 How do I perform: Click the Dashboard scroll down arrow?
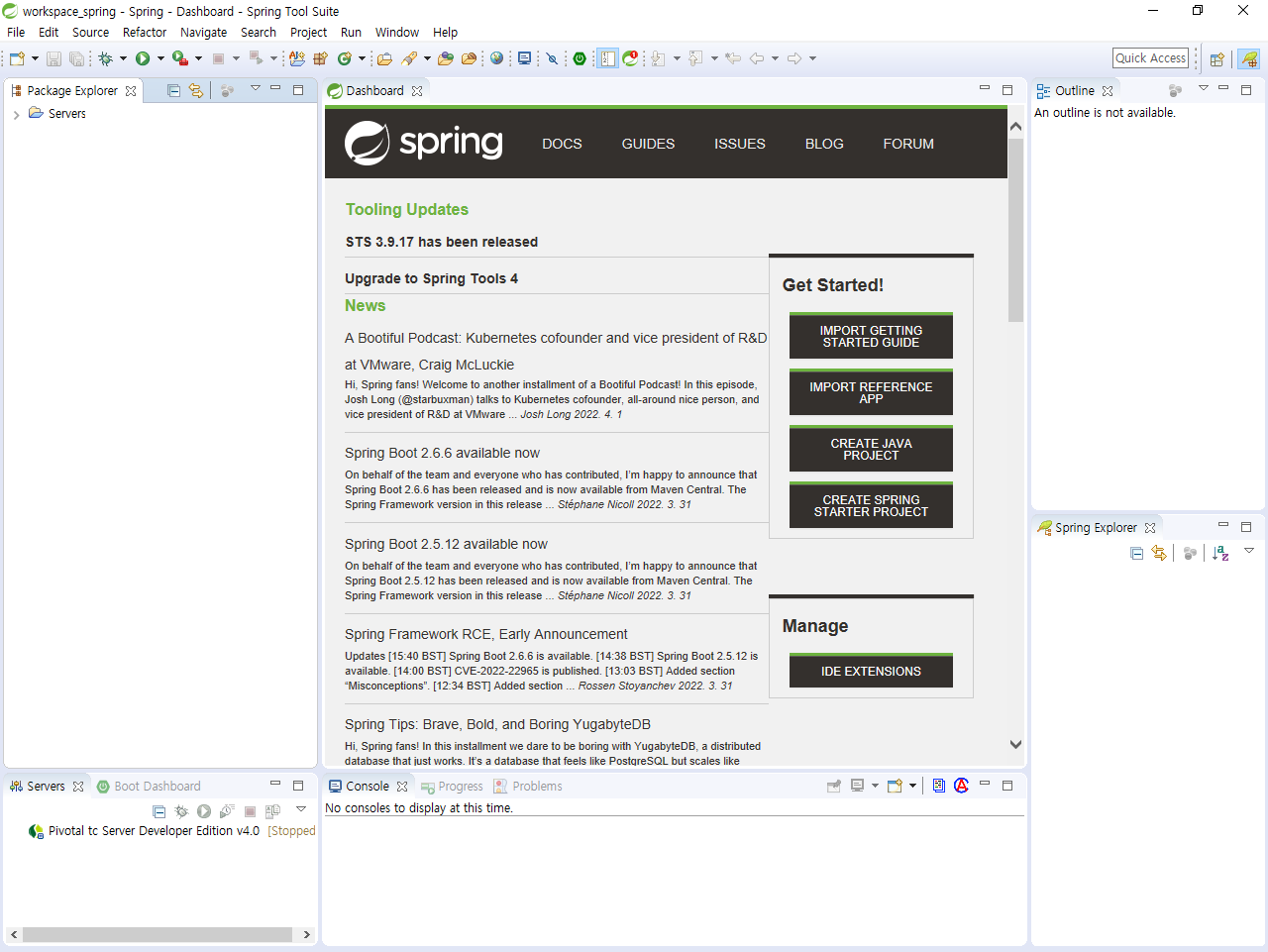(1015, 744)
